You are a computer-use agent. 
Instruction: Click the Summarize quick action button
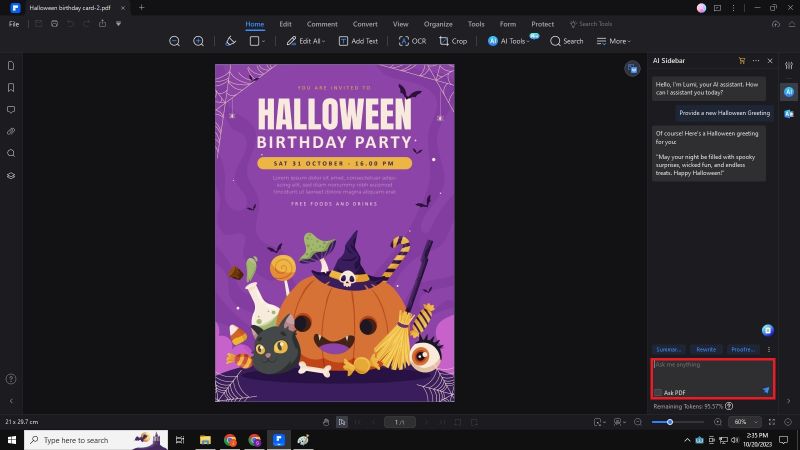669,349
